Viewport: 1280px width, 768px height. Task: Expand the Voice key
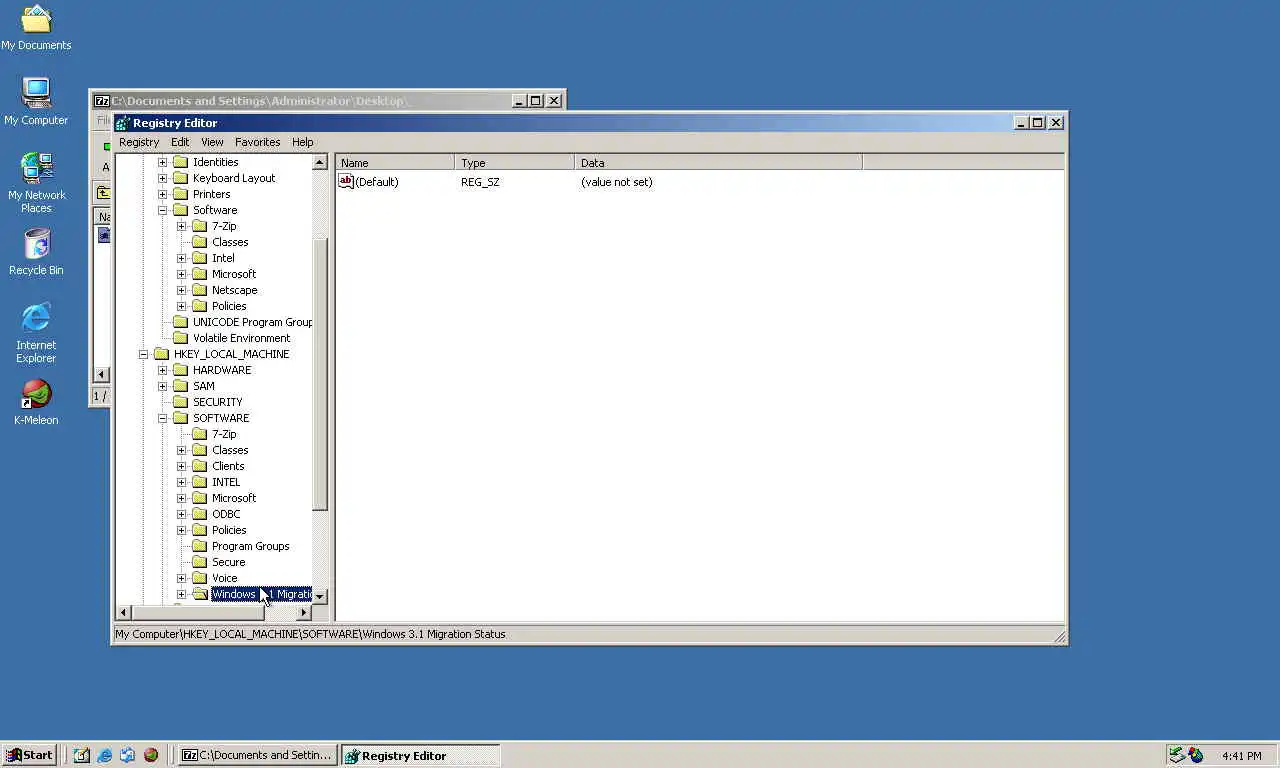[x=181, y=578]
